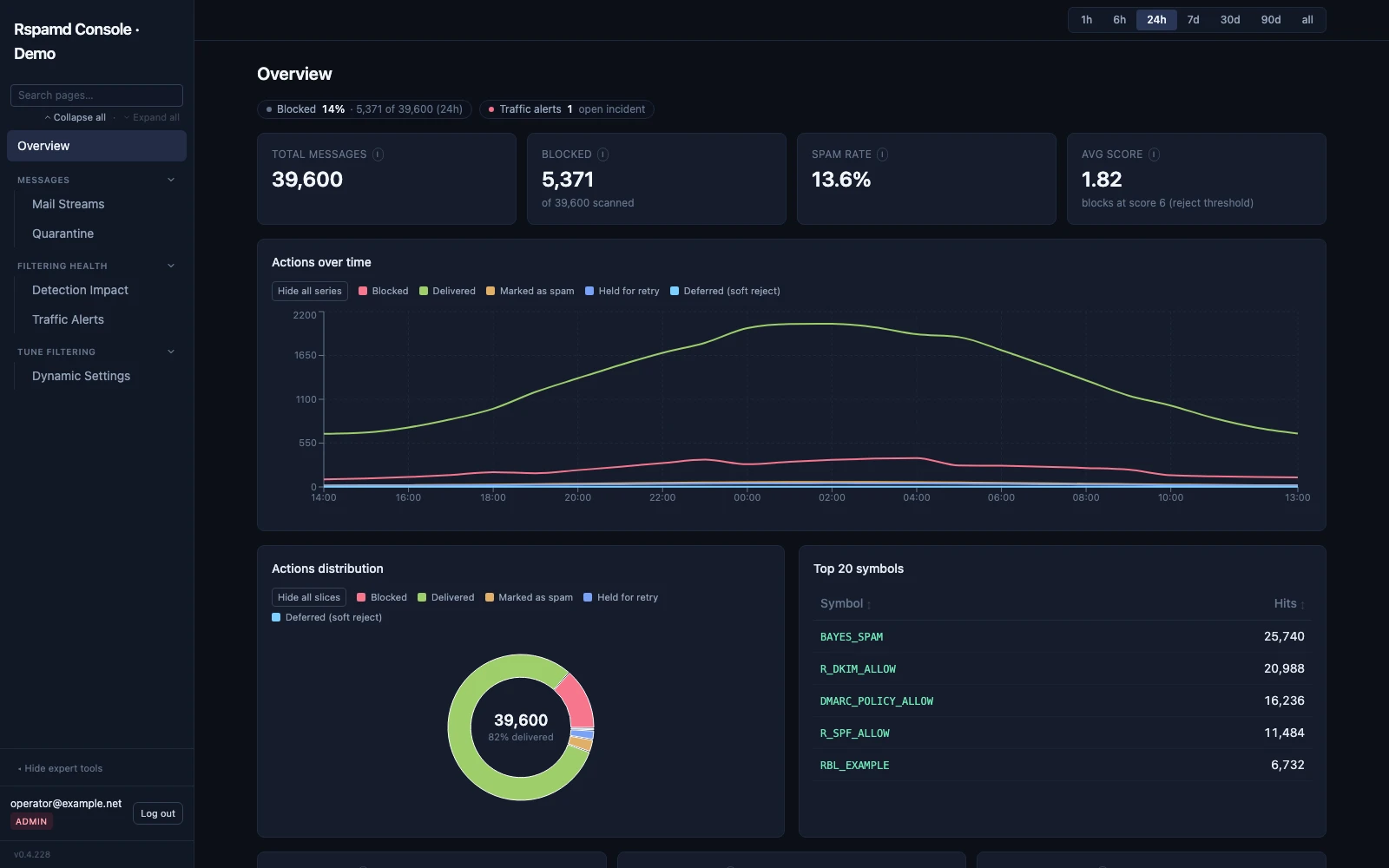Open BAYES_SPAM symbol row
This screenshot has height=868, width=1389.
coord(1063,636)
